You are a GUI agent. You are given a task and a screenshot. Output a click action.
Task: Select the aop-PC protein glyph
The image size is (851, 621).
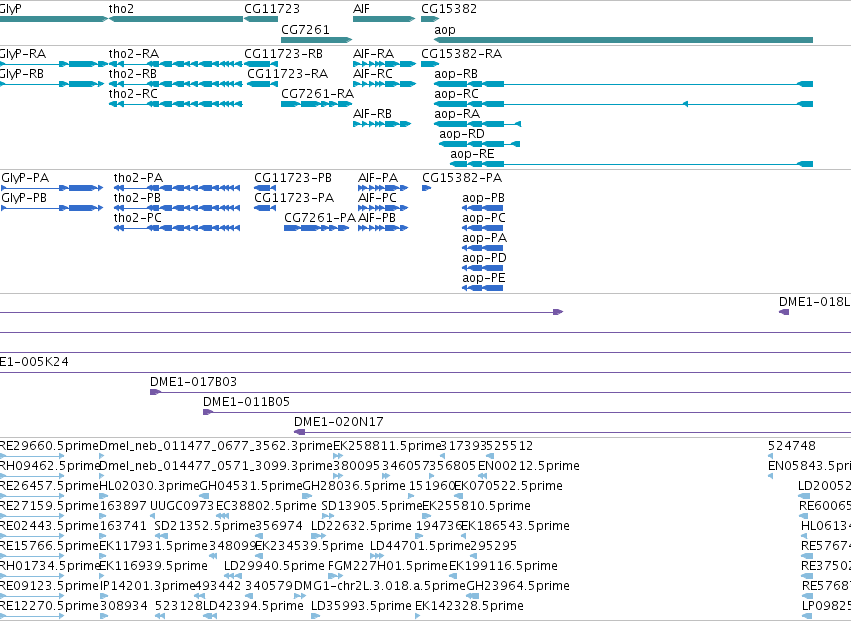(482, 229)
